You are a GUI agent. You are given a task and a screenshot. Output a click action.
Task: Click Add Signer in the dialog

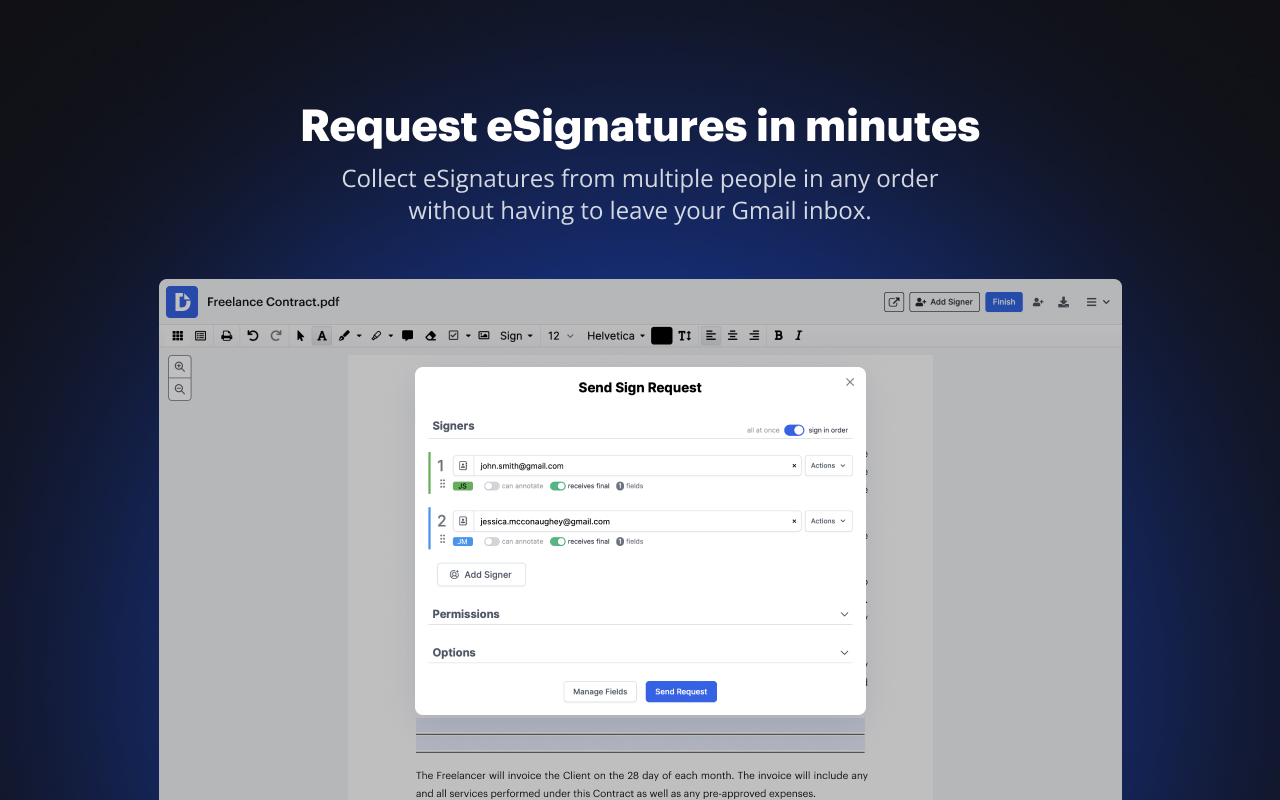point(481,575)
